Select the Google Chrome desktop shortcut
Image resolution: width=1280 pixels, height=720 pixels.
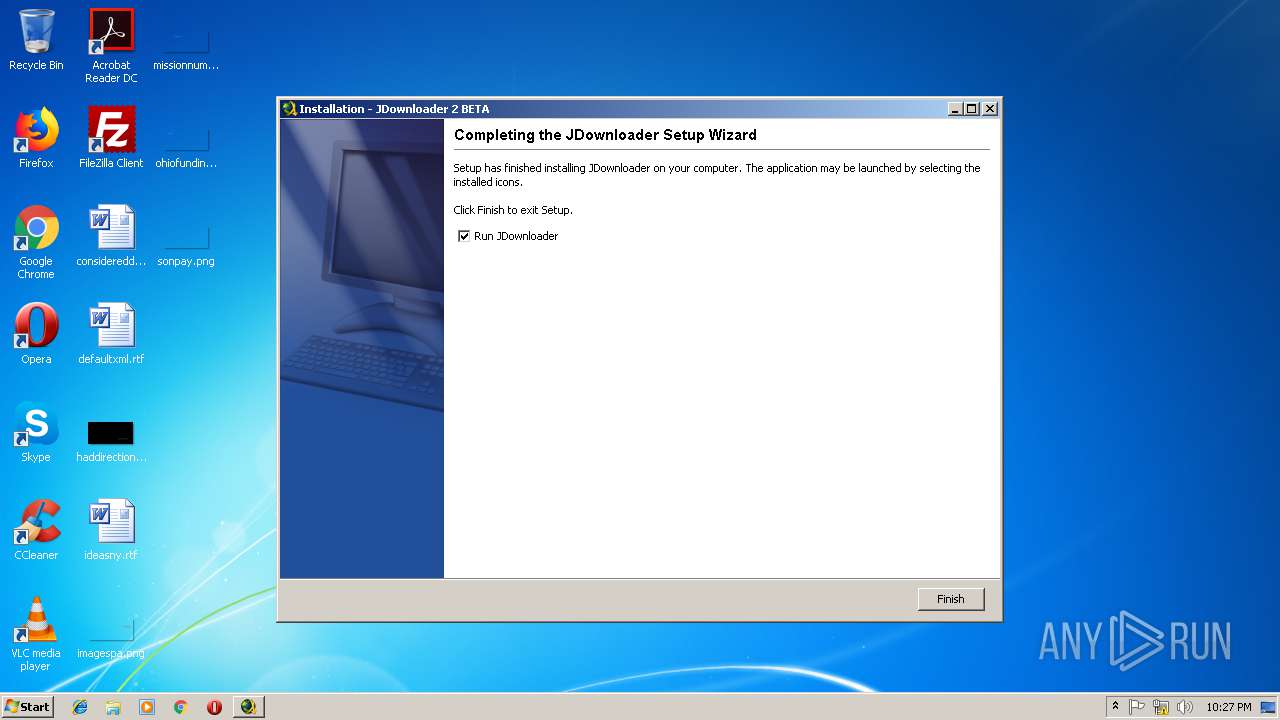click(x=36, y=242)
